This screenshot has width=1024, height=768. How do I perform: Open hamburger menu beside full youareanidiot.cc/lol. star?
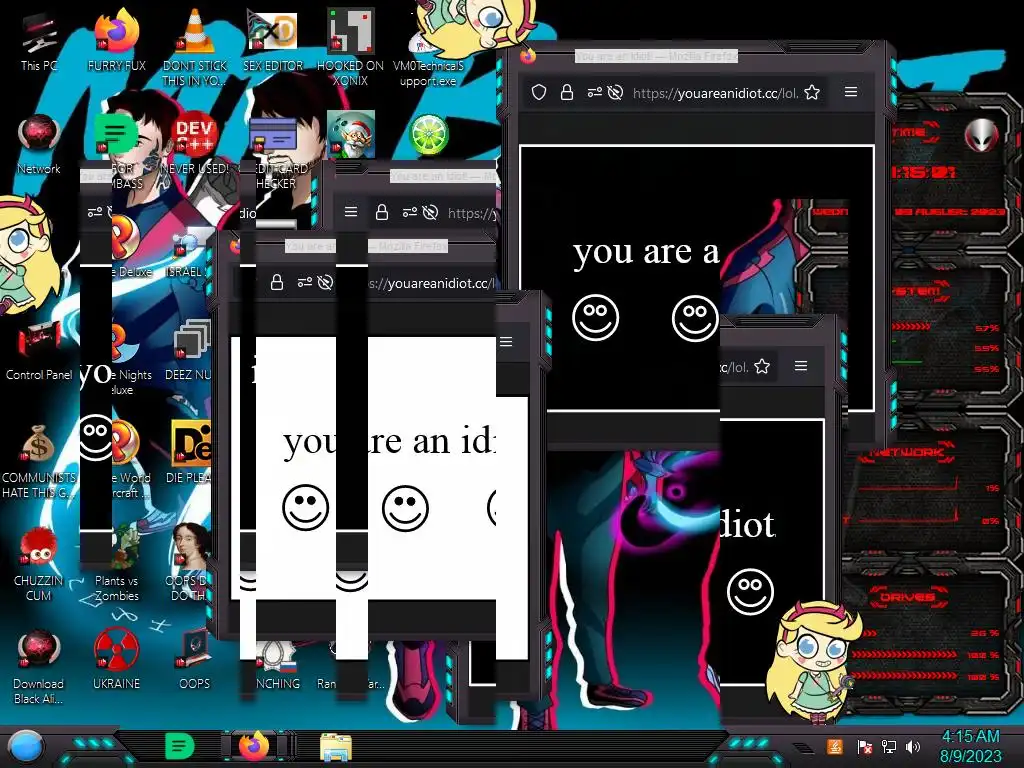coord(851,91)
